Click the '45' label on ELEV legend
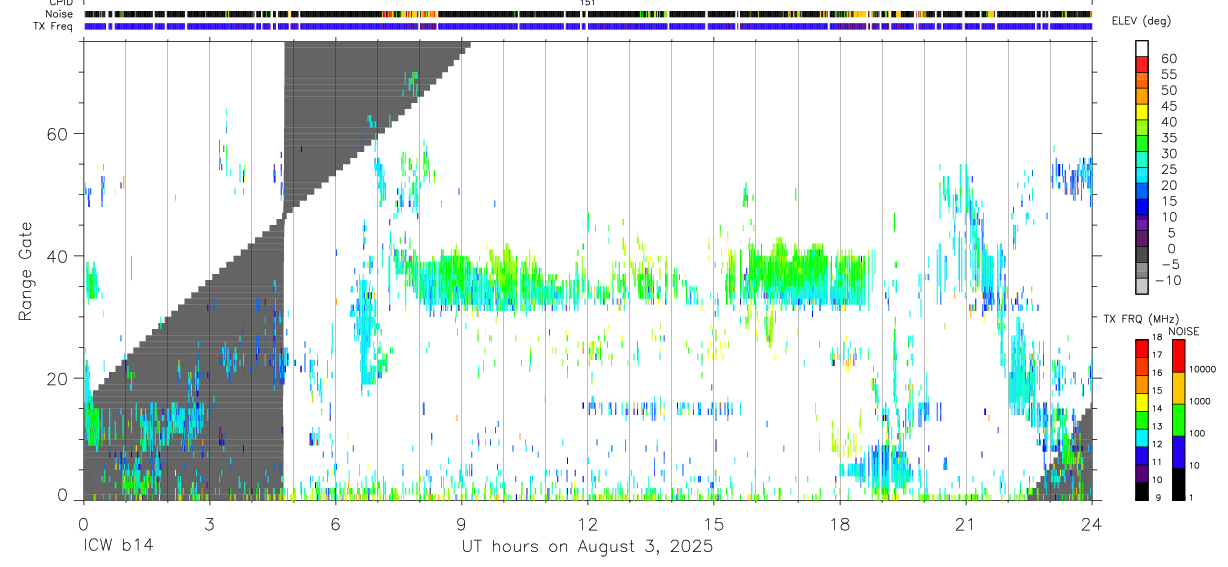1228x567 pixels. [1167, 107]
